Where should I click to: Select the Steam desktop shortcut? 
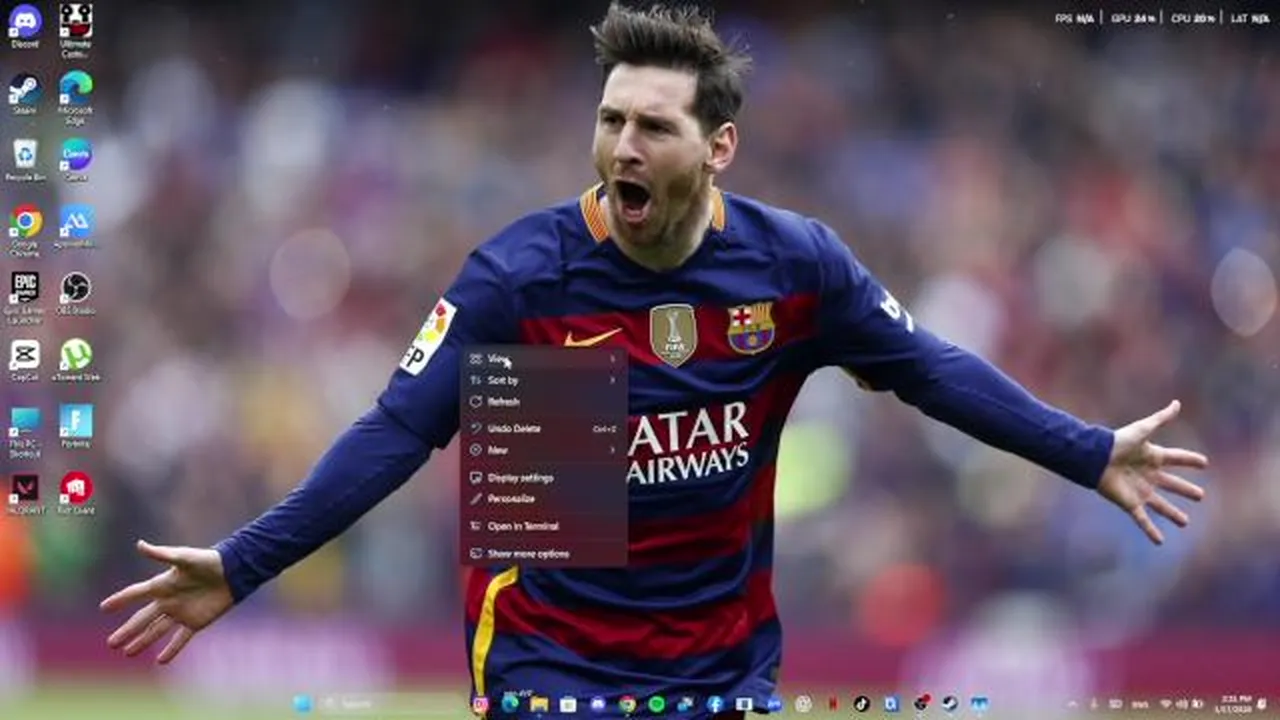pyautogui.click(x=25, y=94)
